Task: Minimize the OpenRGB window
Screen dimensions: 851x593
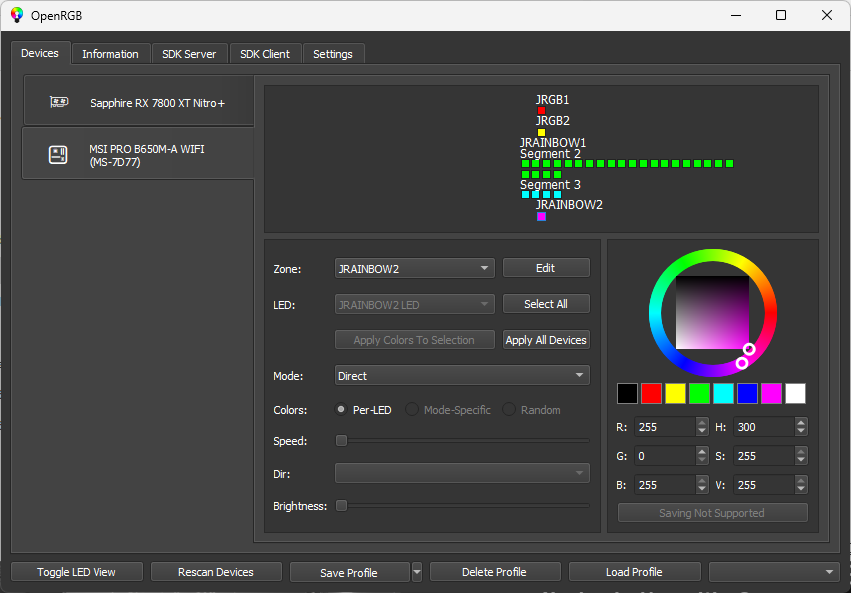Action: [736, 15]
